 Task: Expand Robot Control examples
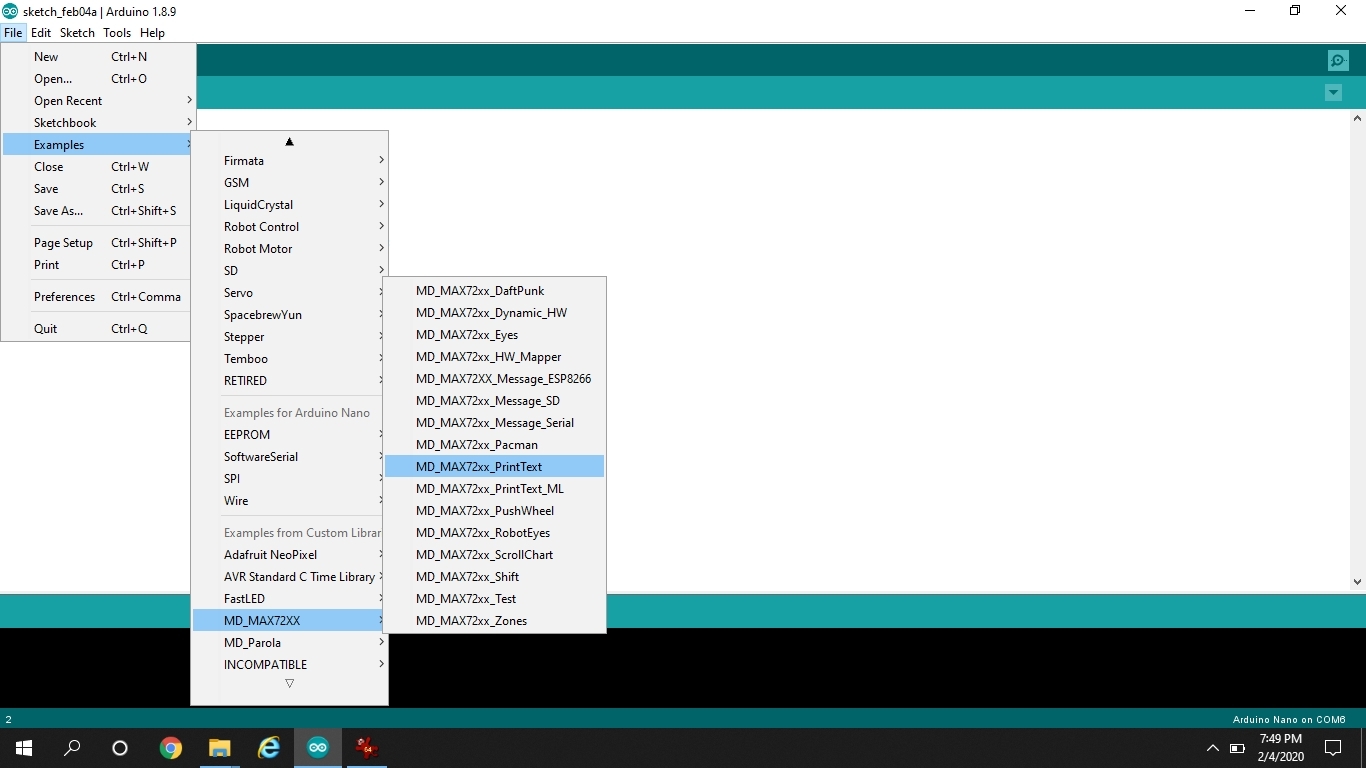[x=289, y=227]
